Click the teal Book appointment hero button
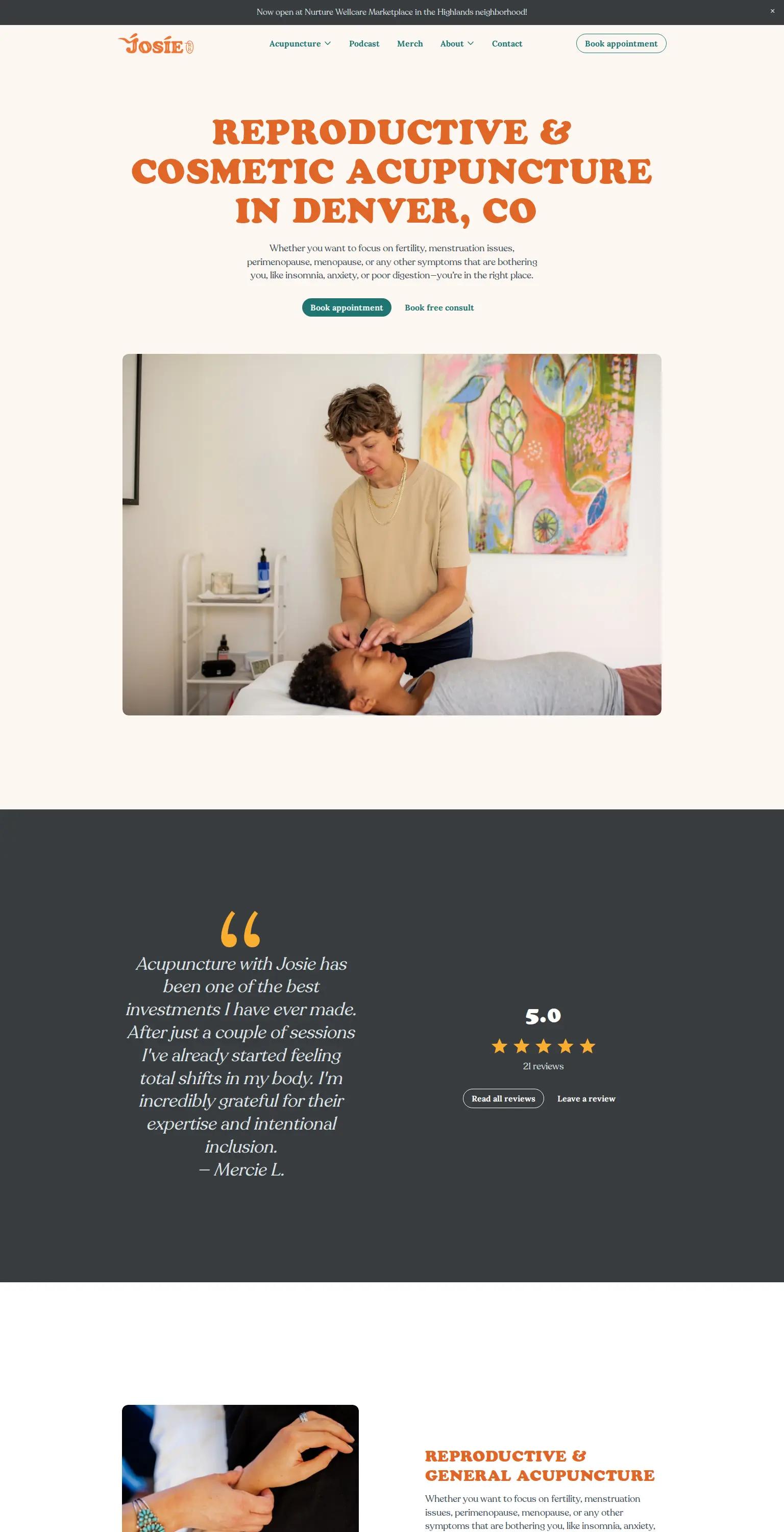 347,307
